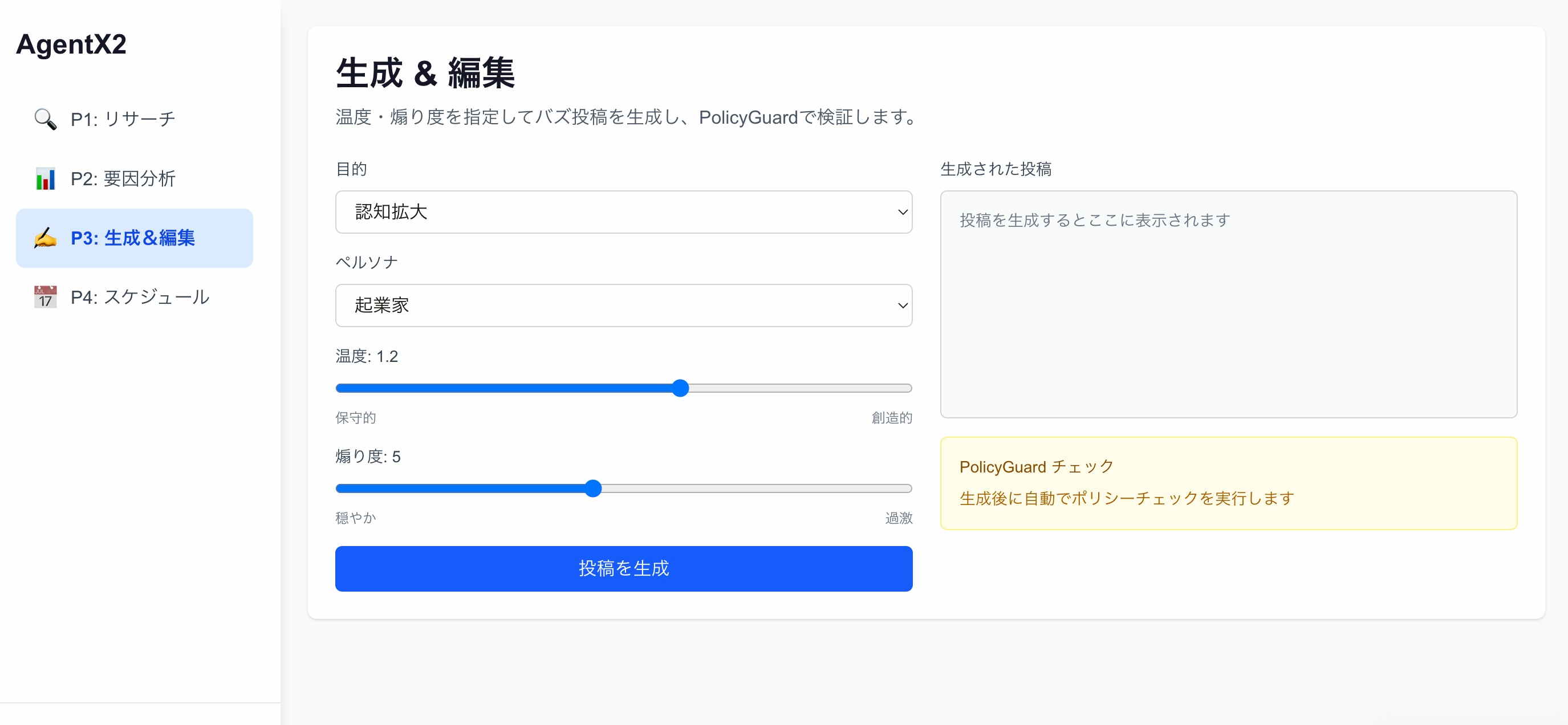Open the ペルソナ selector showing 起業家
This screenshot has width=1568, height=725.
click(623, 306)
